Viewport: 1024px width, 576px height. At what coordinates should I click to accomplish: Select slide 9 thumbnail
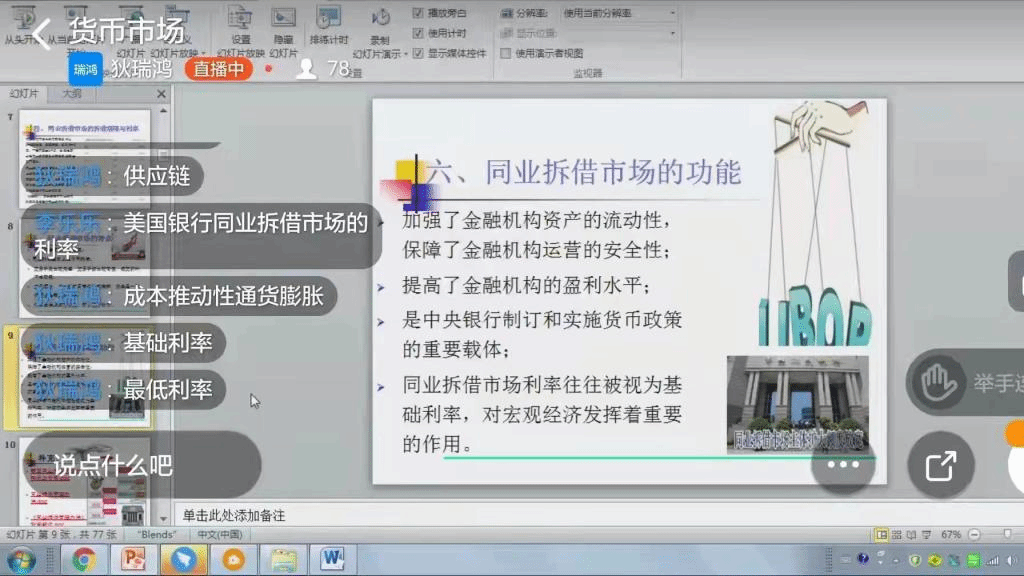click(x=85, y=379)
